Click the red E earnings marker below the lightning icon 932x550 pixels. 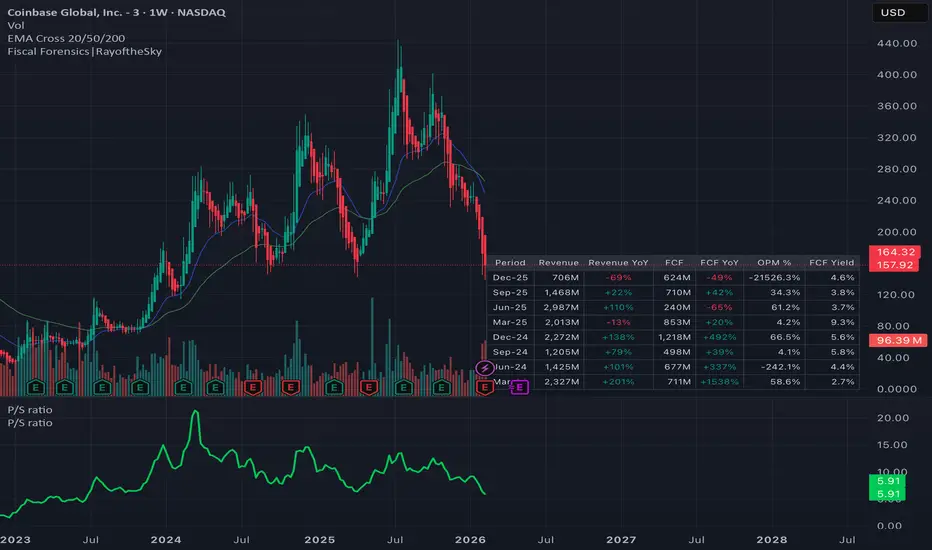tap(484, 388)
